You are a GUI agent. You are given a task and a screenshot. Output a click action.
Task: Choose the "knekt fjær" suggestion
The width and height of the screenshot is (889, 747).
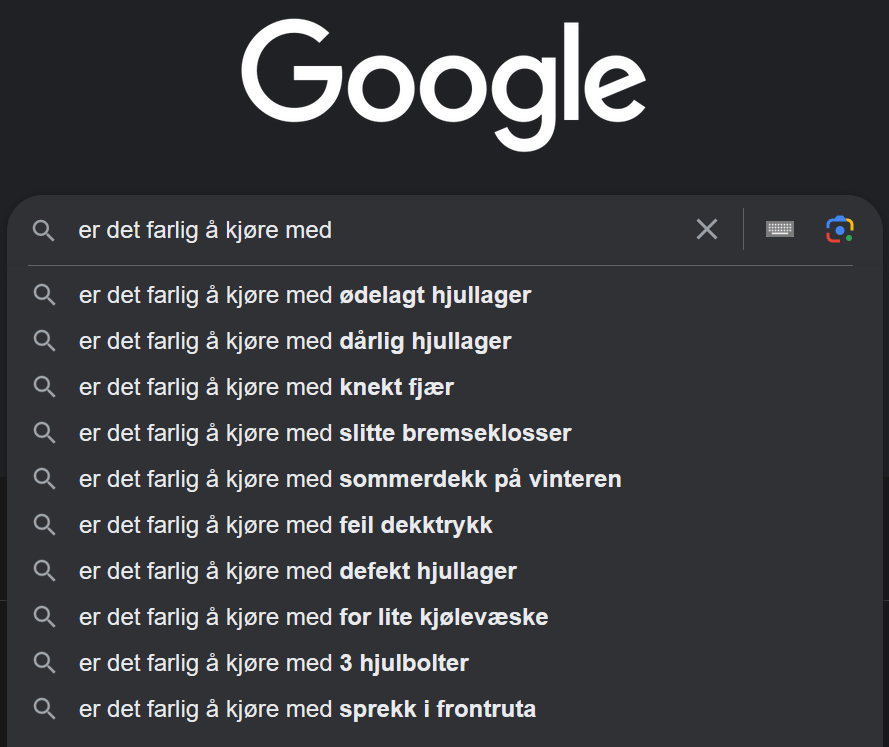[266, 387]
